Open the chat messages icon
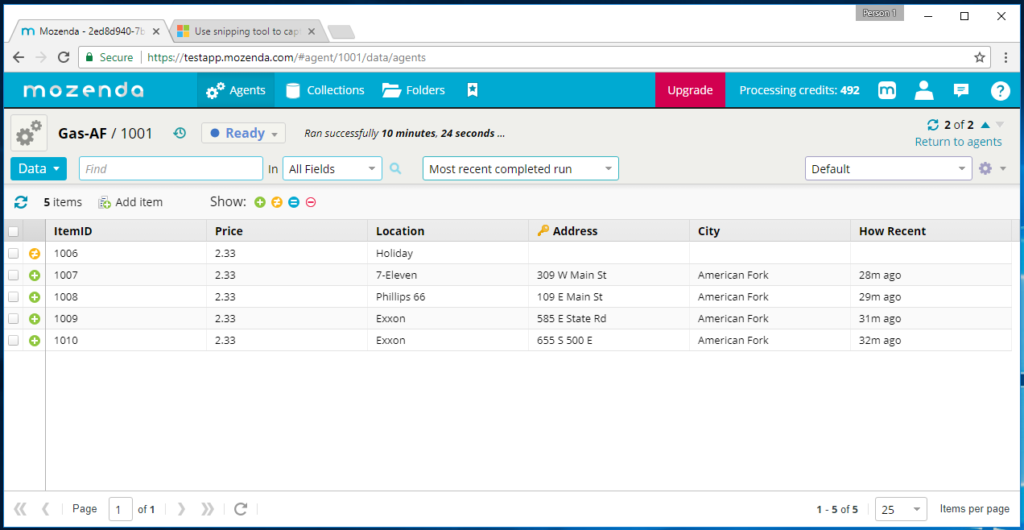The image size is (1024, 530). tap(961, 90)
